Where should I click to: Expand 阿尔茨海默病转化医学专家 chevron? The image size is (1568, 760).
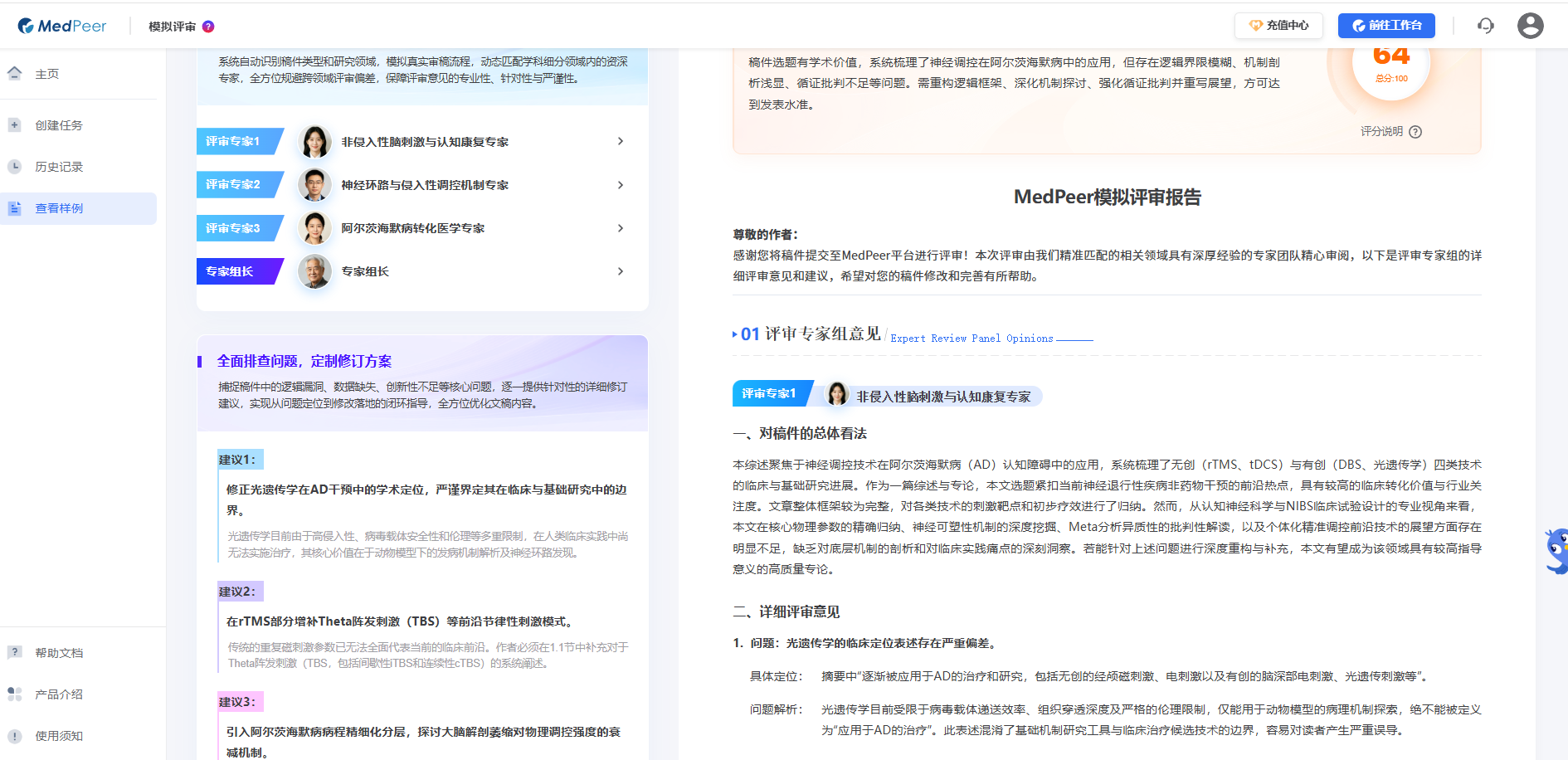621,228
